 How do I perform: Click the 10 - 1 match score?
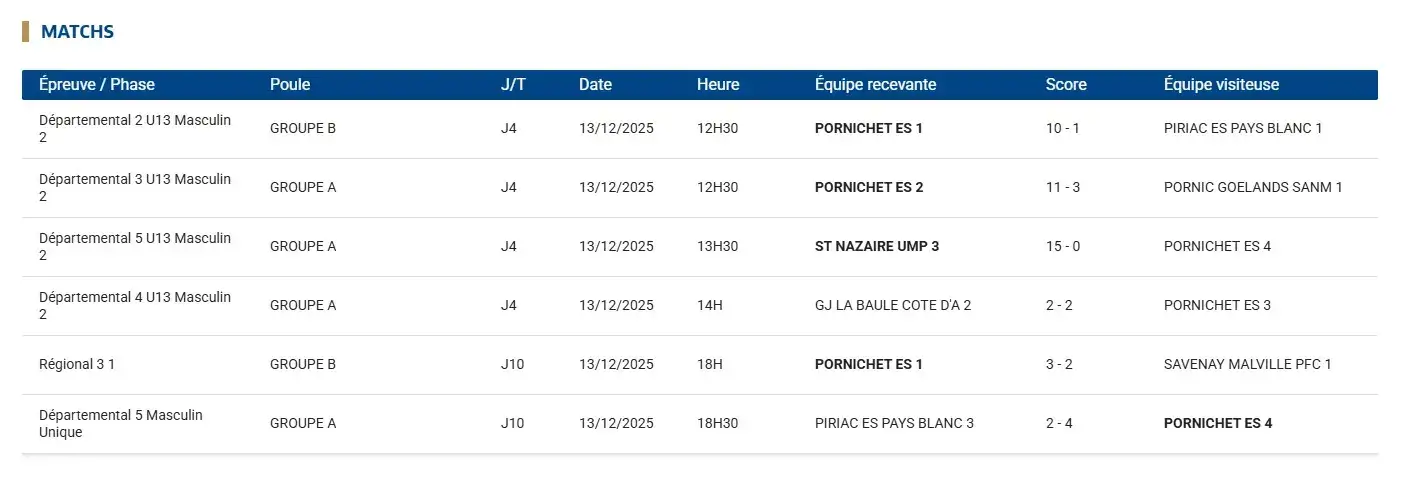[x=1062, y=129]
